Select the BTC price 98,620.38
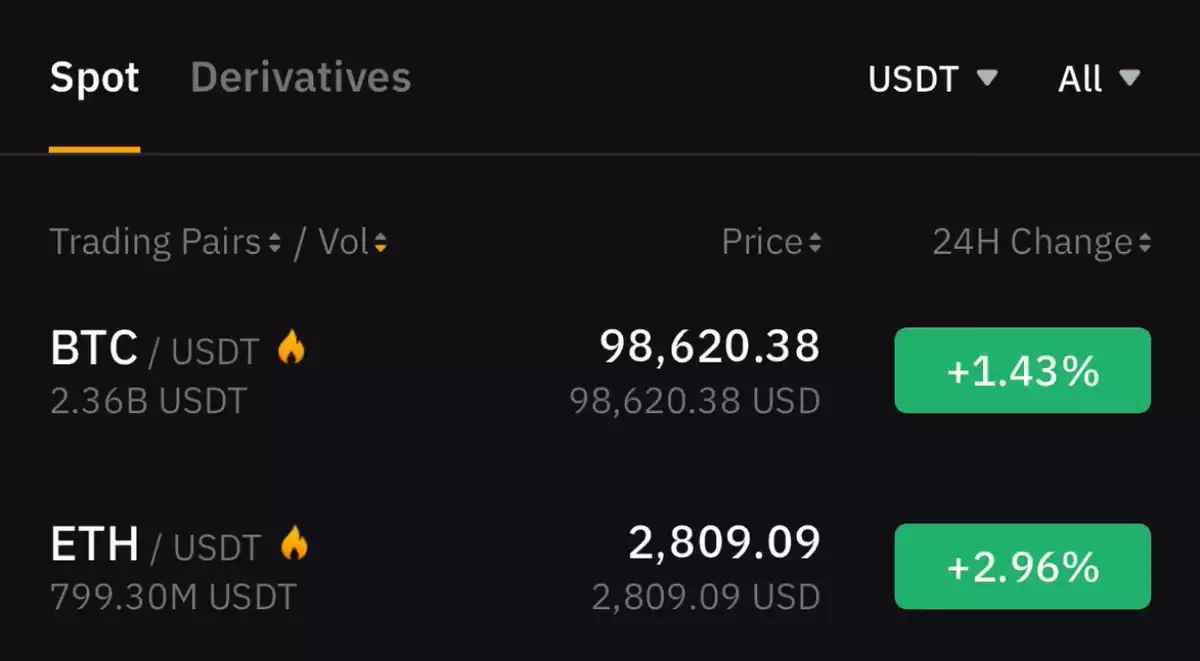 click(710, 346)
